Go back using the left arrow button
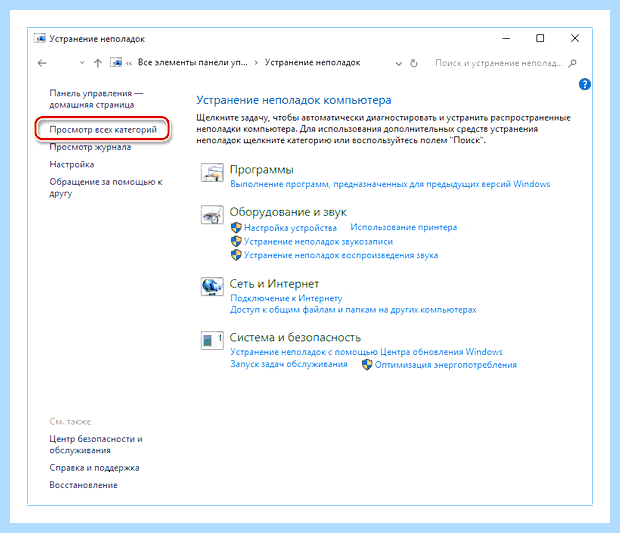 pos(42,63)
